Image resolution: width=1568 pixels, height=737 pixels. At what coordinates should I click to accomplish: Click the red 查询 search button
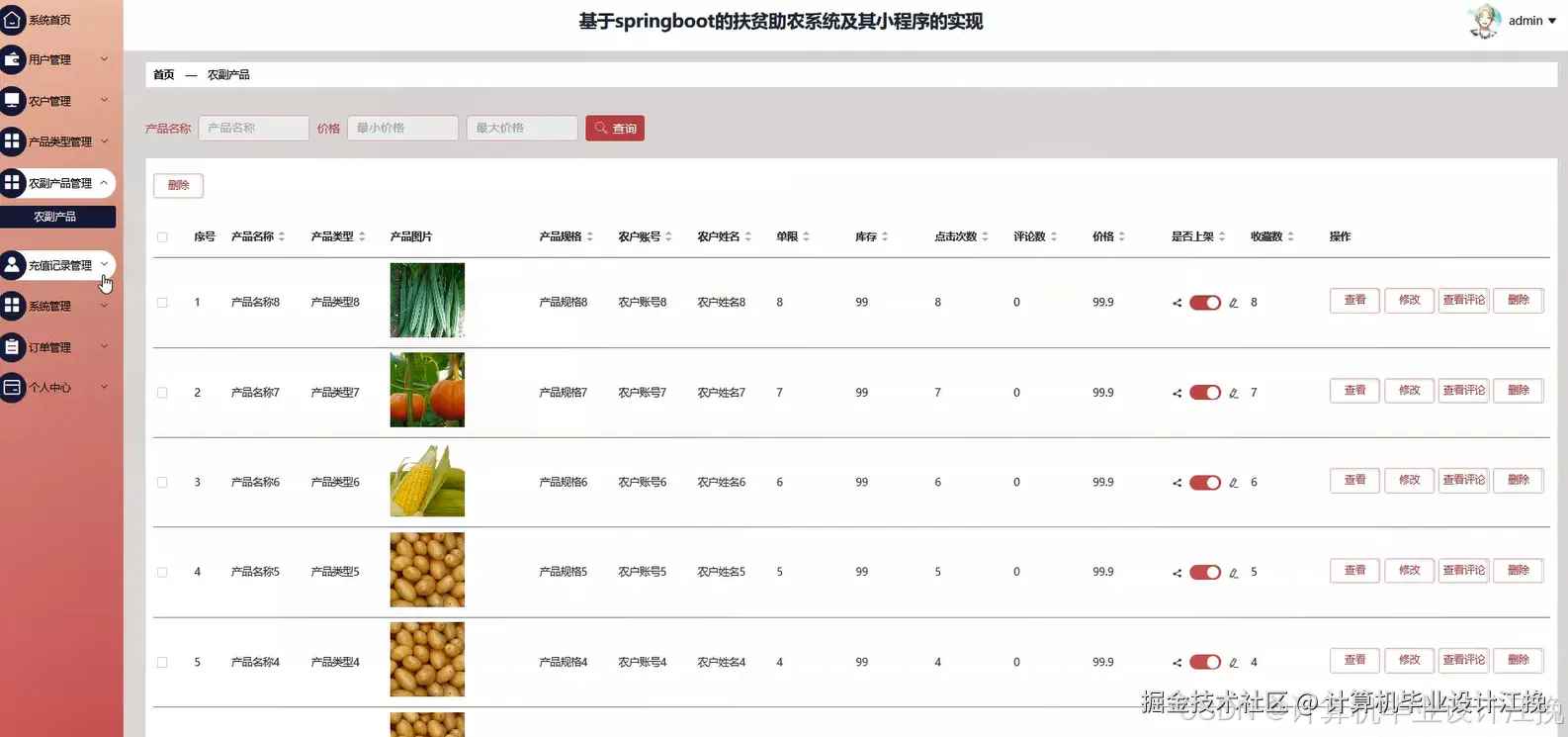615,129
